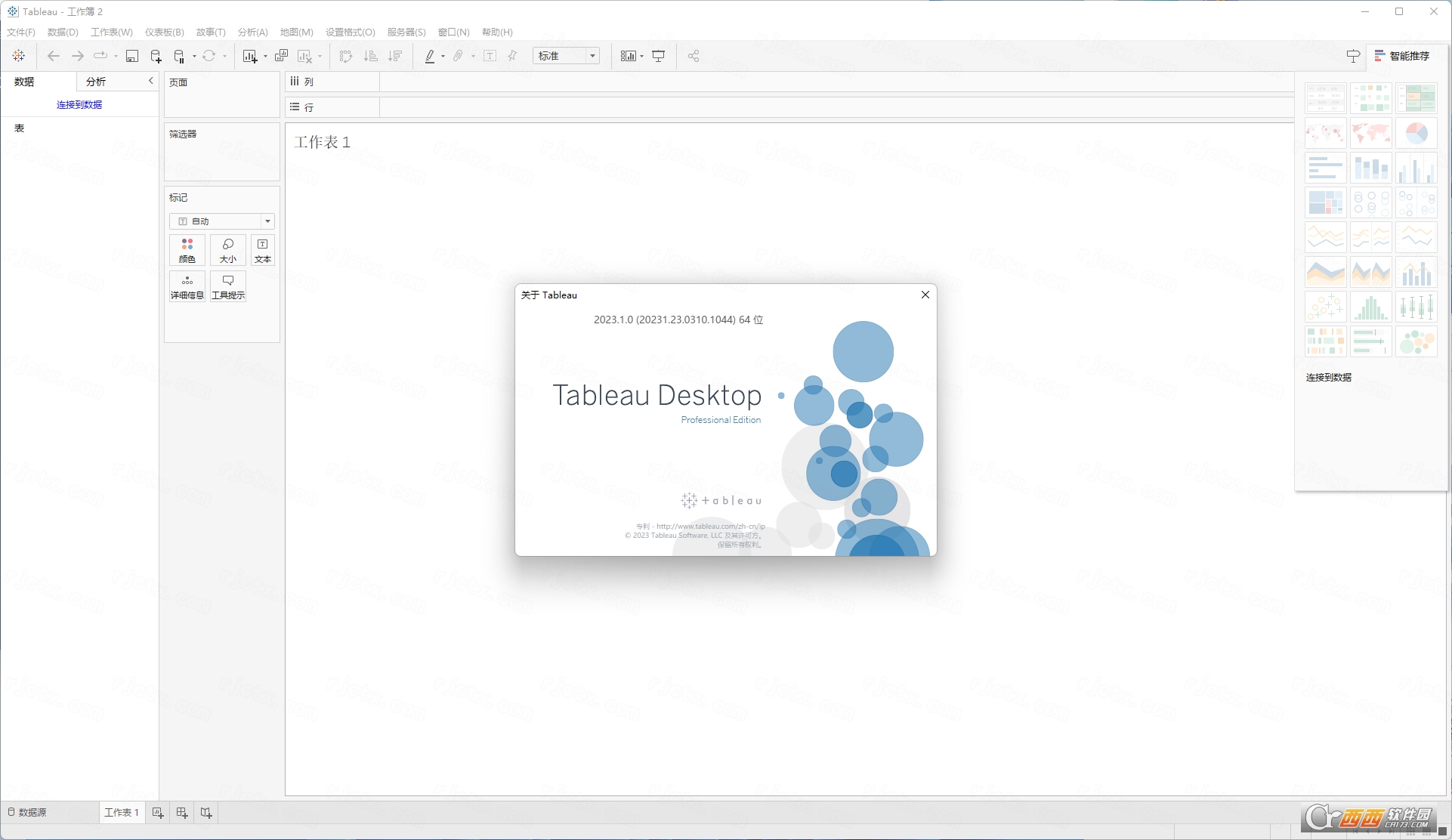Image resolution: width=1452 pixels, height=840 pixels.
Task: Open the 分析(A) menu
Action: click(253, 32)
